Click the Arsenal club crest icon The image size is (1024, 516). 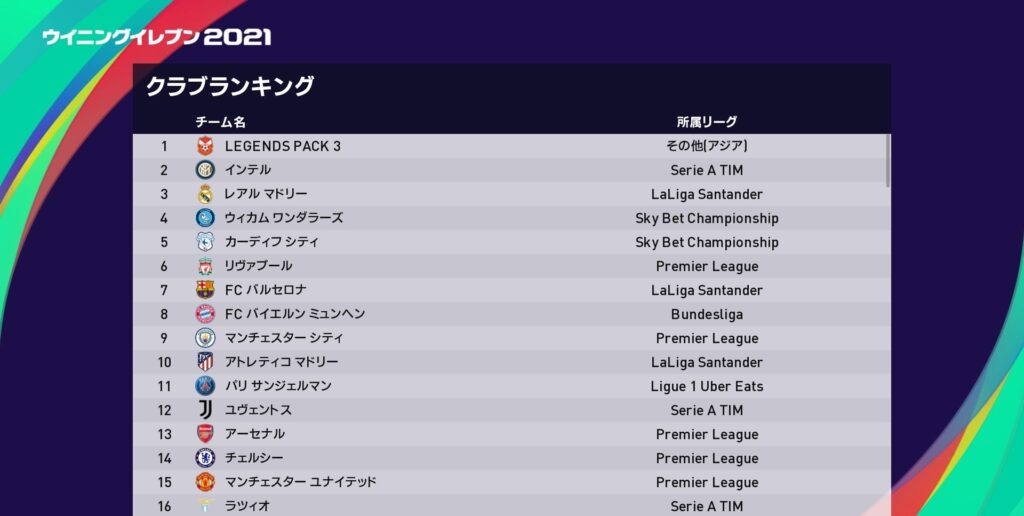[x=205, y=434]
